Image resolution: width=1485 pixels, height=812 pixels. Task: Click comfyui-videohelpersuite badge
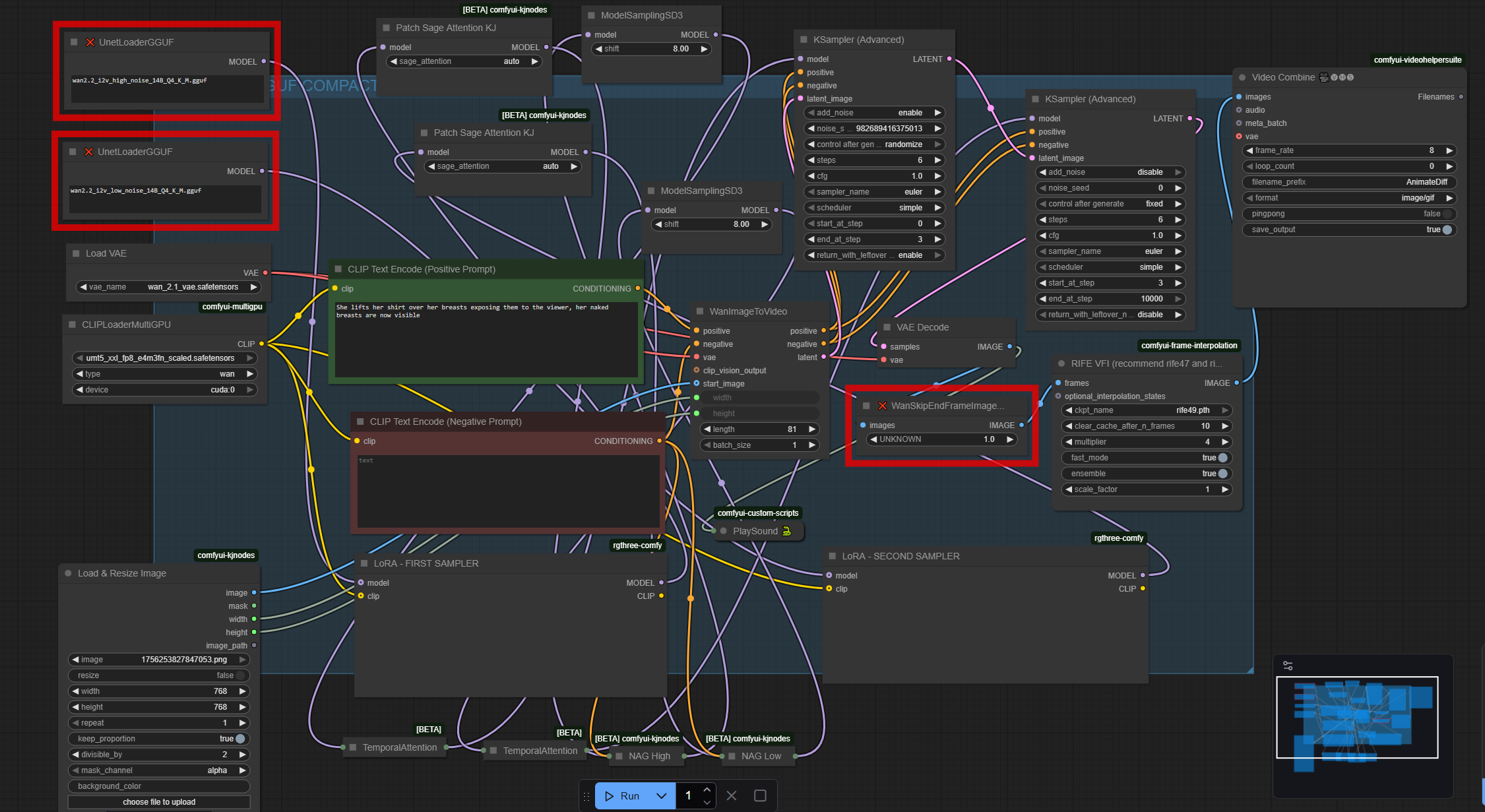pos(1418,60)
